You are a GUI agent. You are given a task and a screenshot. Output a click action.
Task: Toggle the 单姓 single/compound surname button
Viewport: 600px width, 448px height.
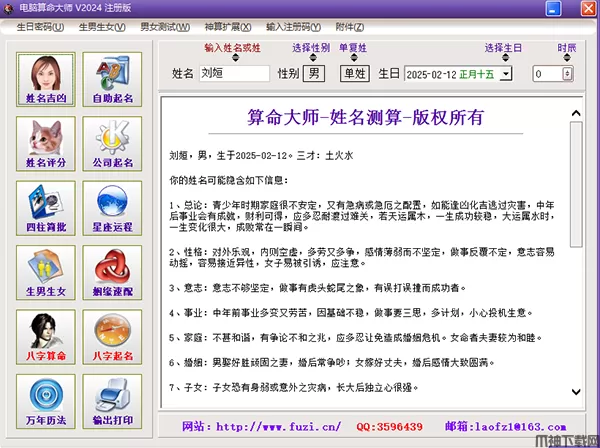click(x=355, y=73)
